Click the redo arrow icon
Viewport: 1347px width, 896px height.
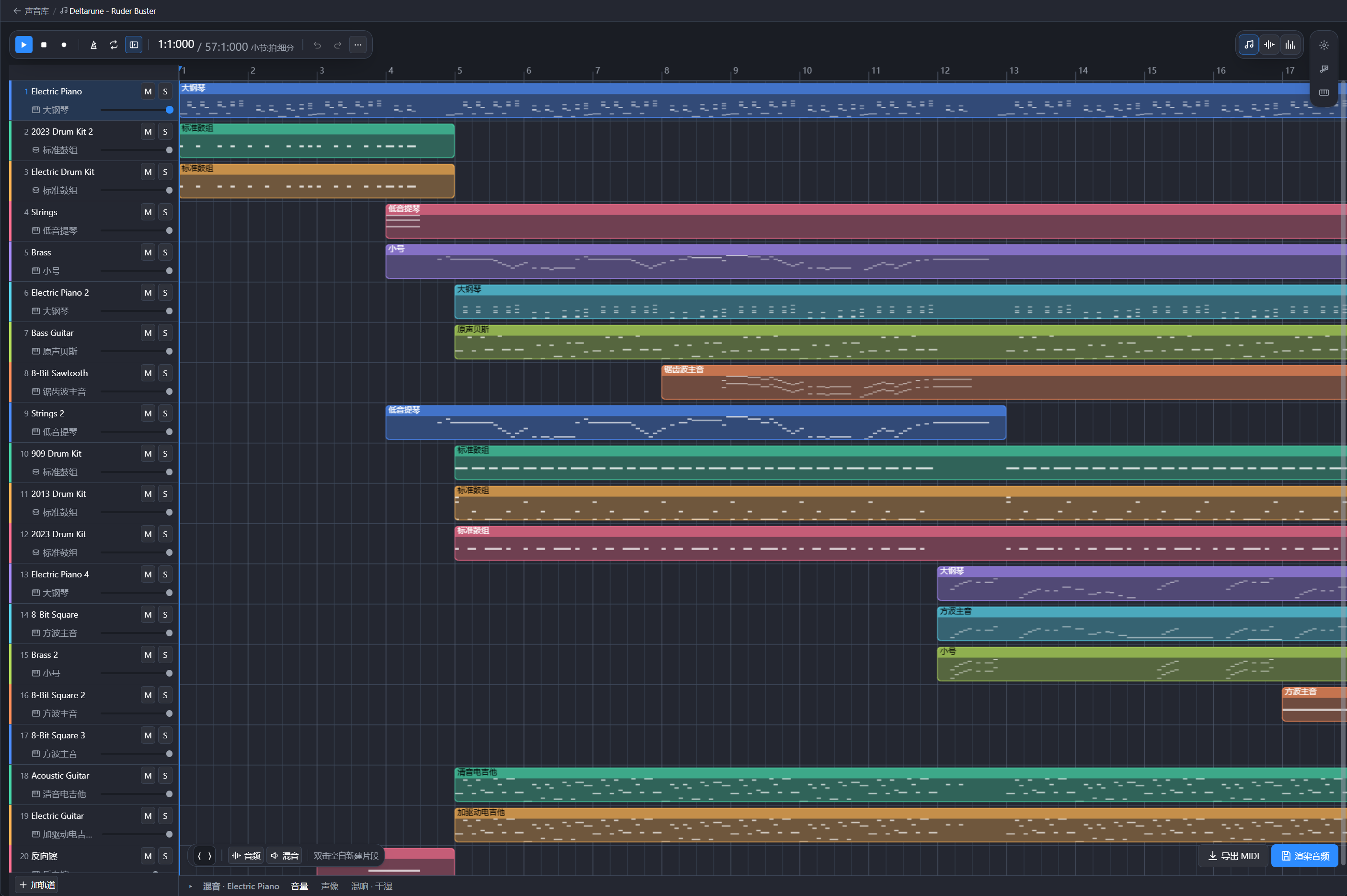[x=338, y=45]
